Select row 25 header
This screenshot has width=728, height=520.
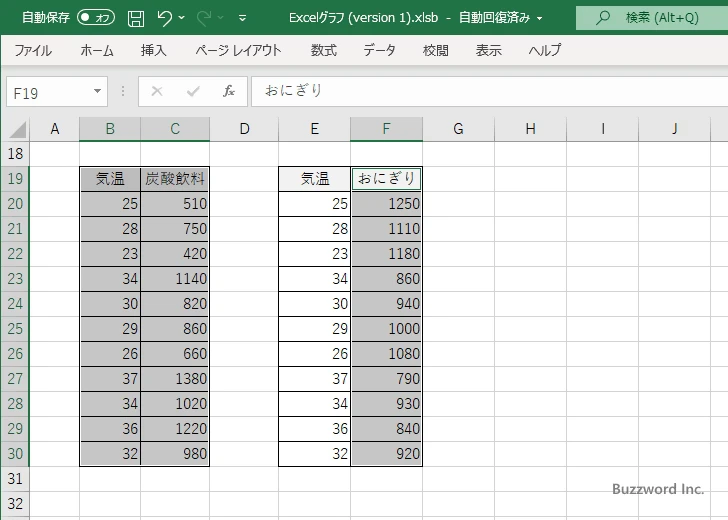(15, 329)
